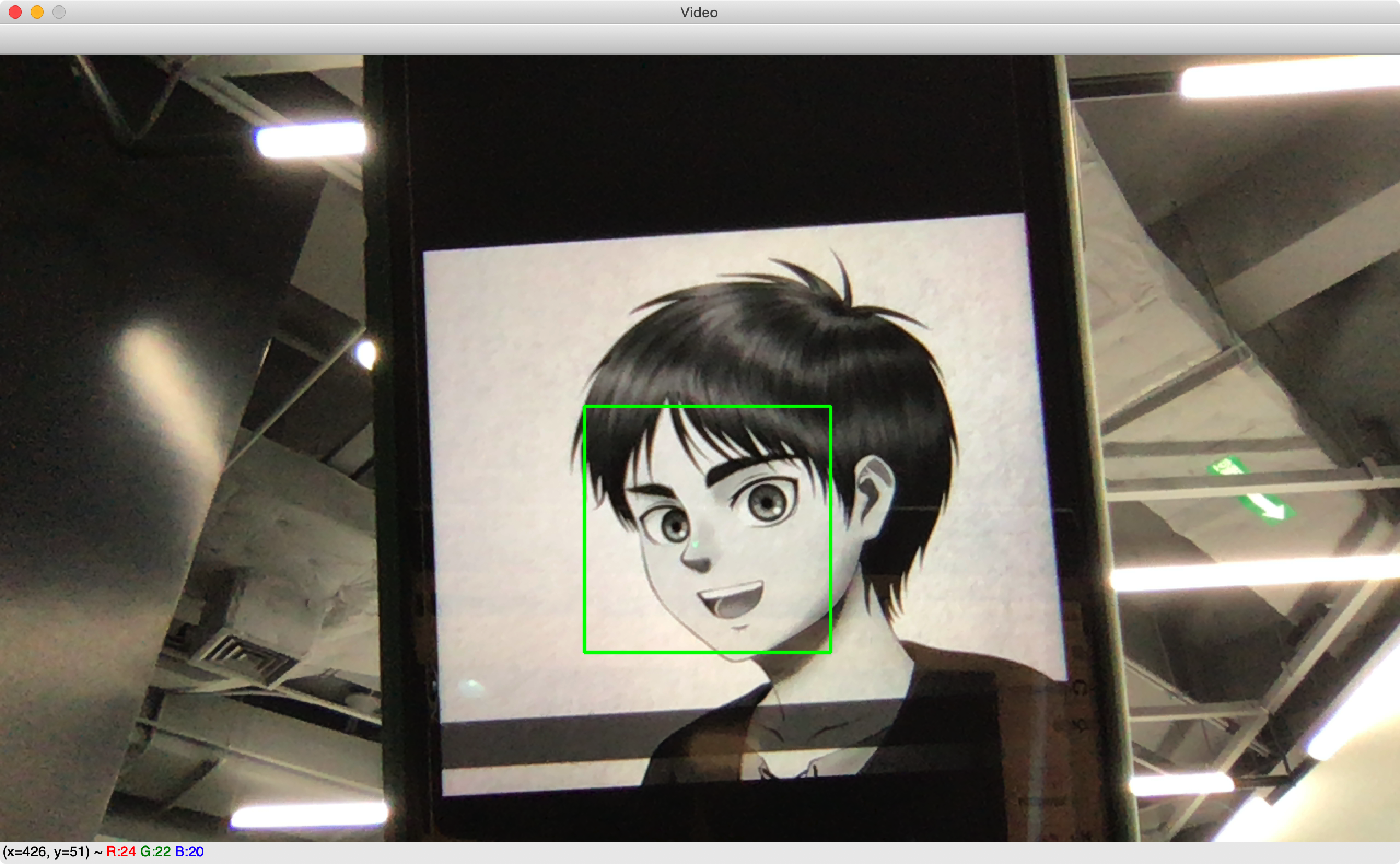Click the B:20 blue value

click(189, 851)
